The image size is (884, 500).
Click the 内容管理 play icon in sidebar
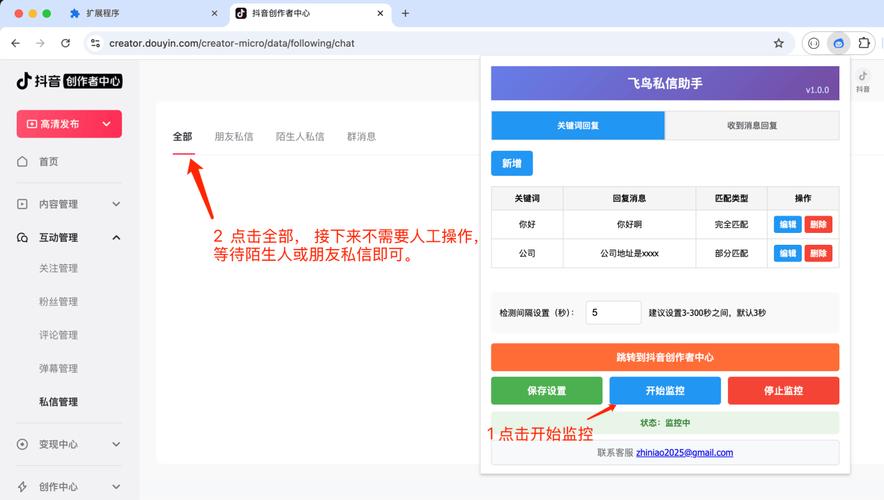coord(23,204)
